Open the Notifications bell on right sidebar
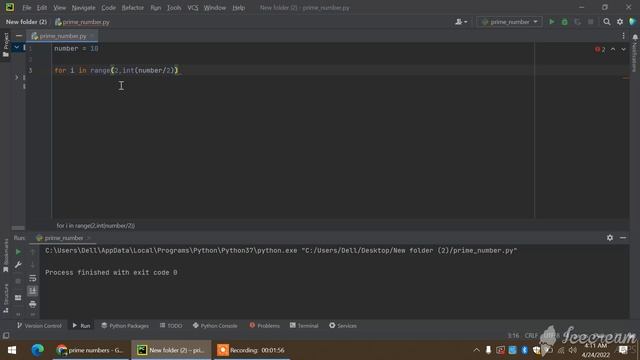Viewport: 640px width, 360px height. tap(635, 38)
